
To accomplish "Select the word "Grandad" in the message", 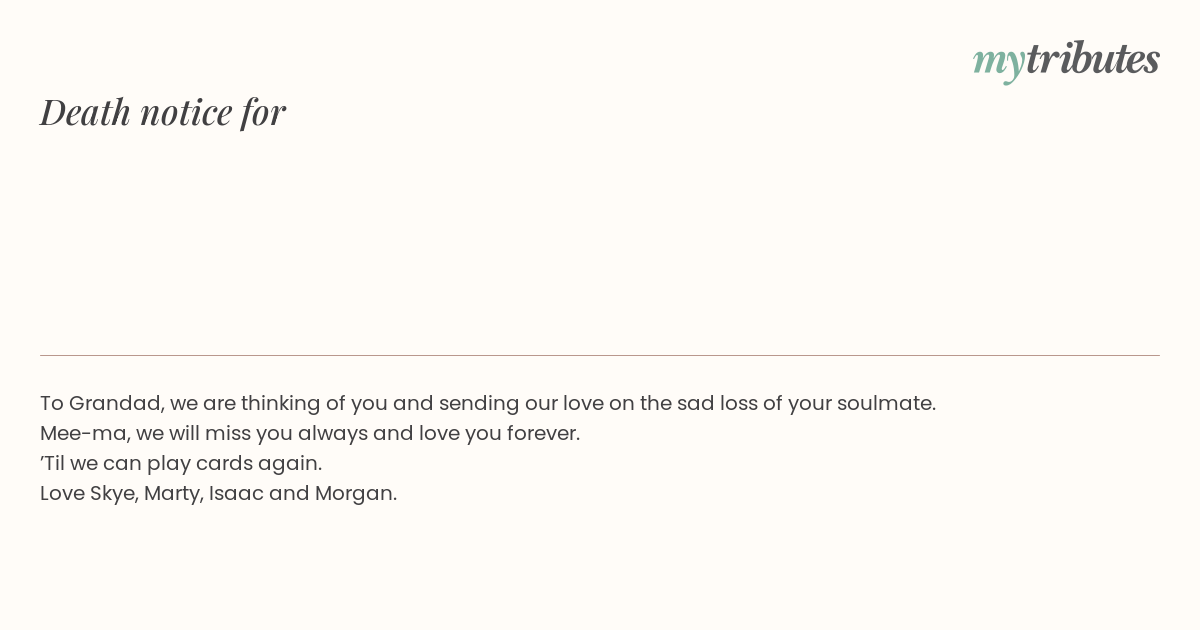I will [x=115, y=403].
